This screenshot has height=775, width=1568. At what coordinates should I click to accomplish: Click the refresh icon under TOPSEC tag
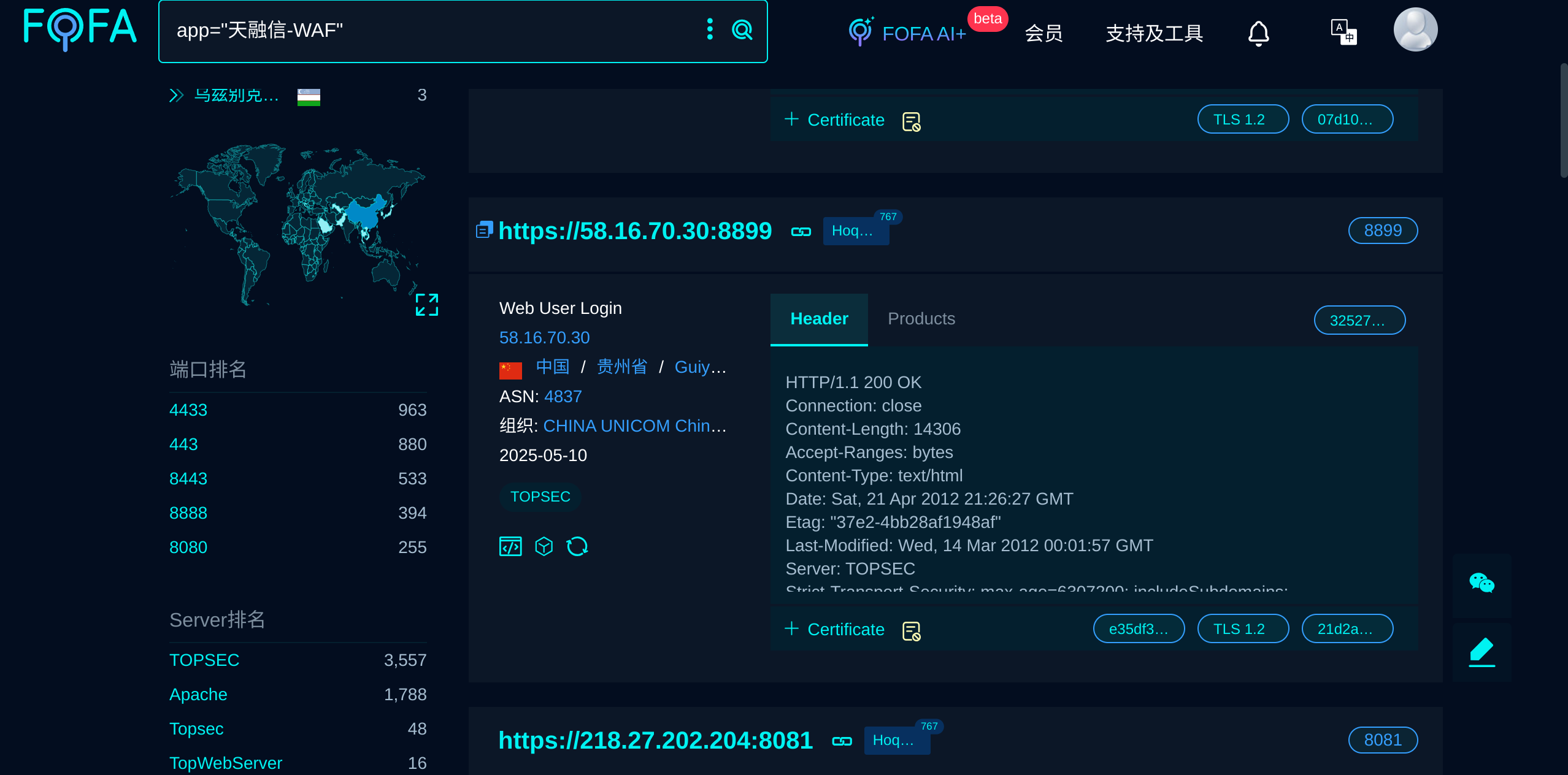tap(577, 546)
